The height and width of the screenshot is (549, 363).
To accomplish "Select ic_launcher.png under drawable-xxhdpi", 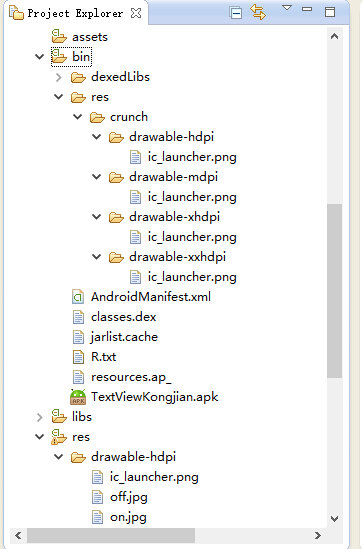I will pyautogui.click(x=192, y=277).
